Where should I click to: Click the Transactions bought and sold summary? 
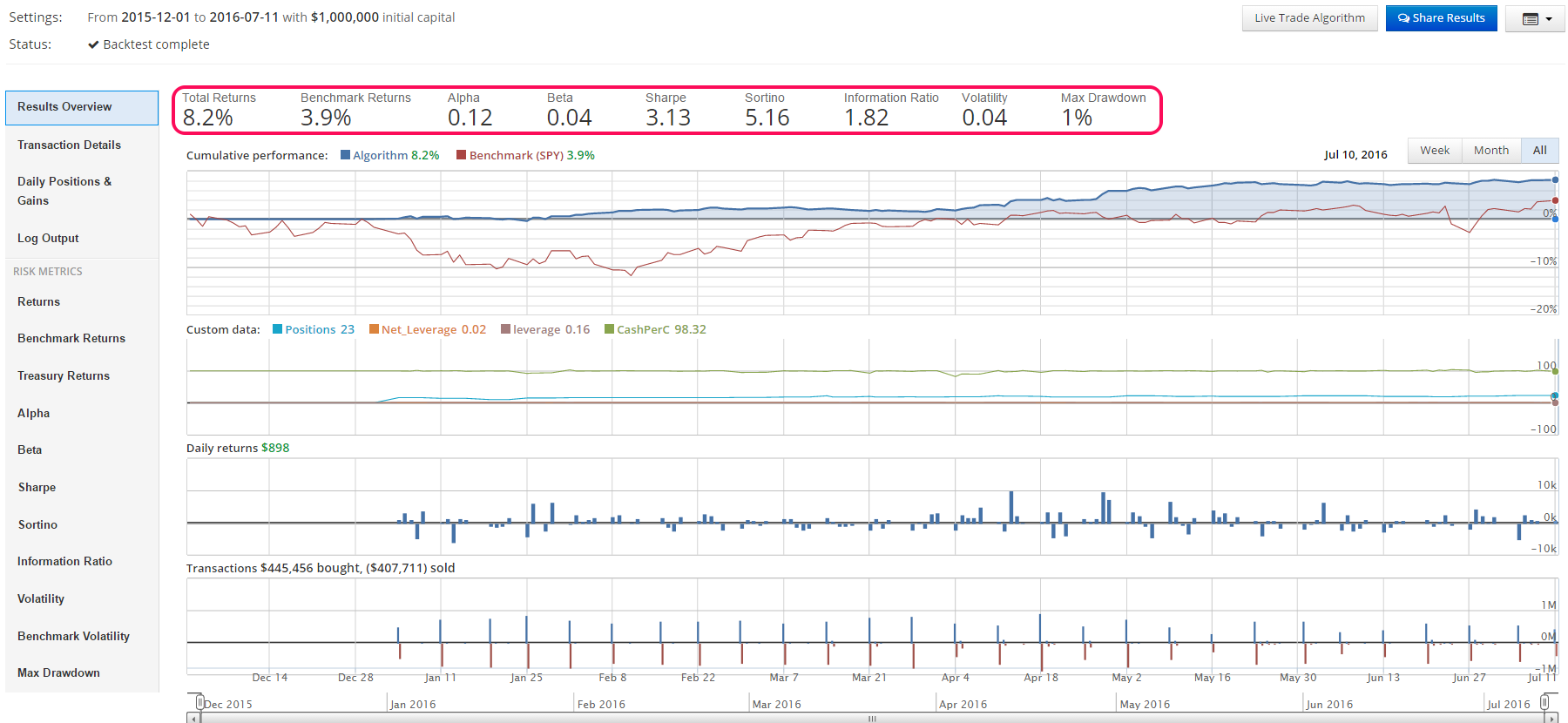321,568
